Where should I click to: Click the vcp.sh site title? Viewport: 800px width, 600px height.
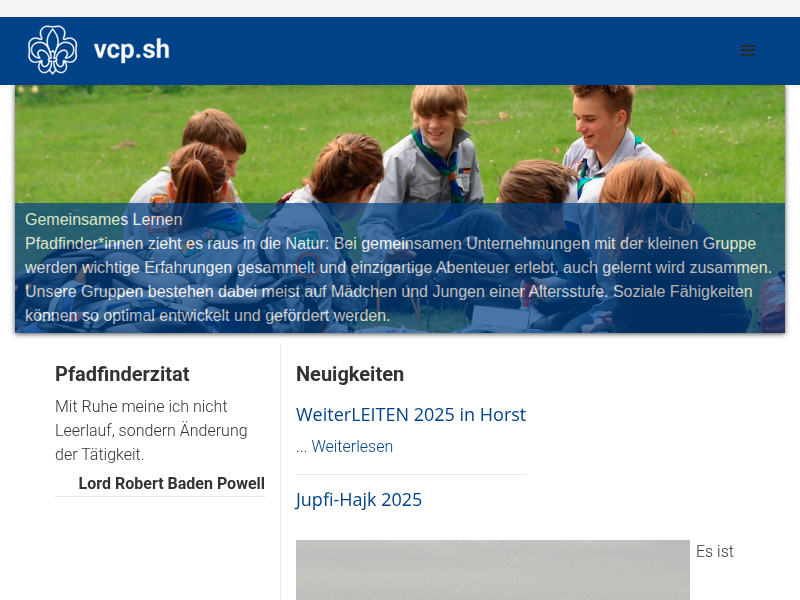(131, 50)
